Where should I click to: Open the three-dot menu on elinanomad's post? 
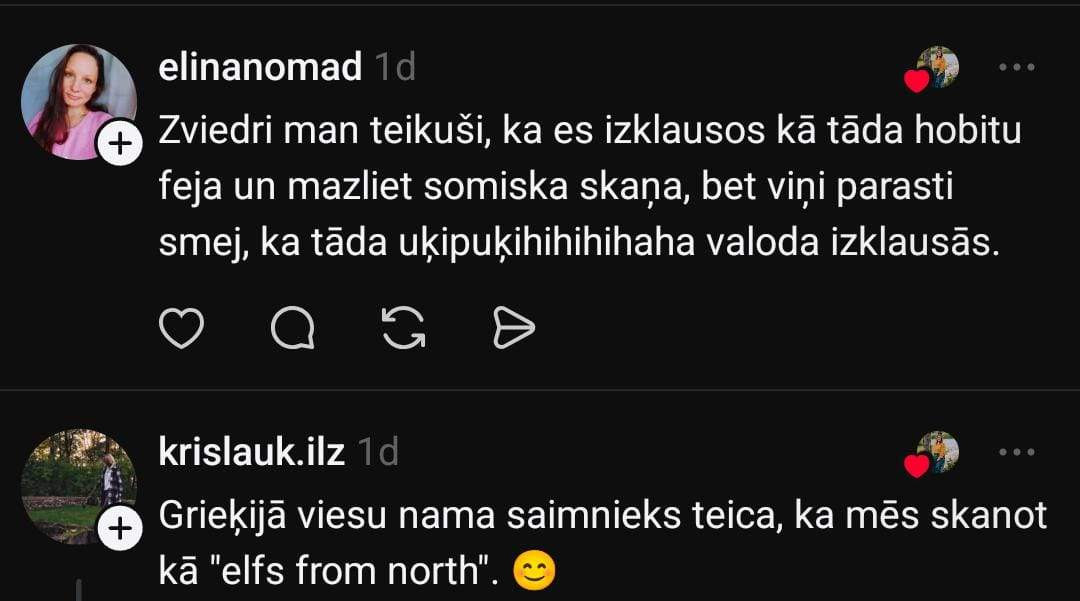pos(1017,67)
